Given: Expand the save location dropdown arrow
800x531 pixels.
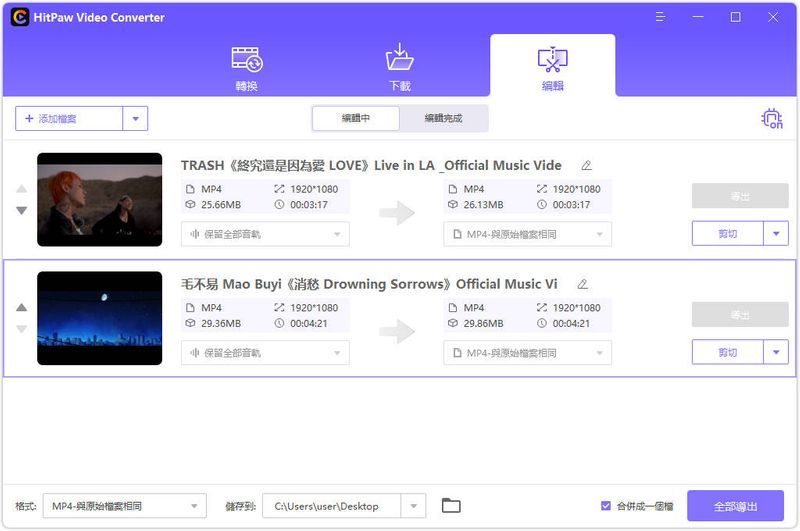Looking at the screenshot, I should click(x=414, y=506).
